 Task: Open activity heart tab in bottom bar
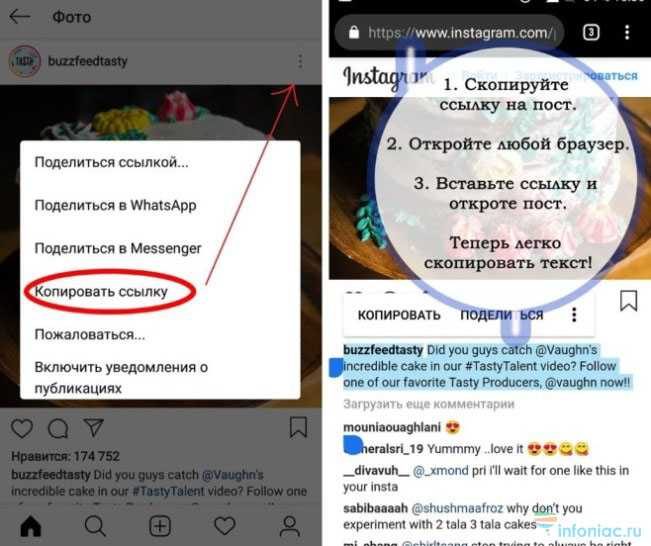click(x=225, y=526)
